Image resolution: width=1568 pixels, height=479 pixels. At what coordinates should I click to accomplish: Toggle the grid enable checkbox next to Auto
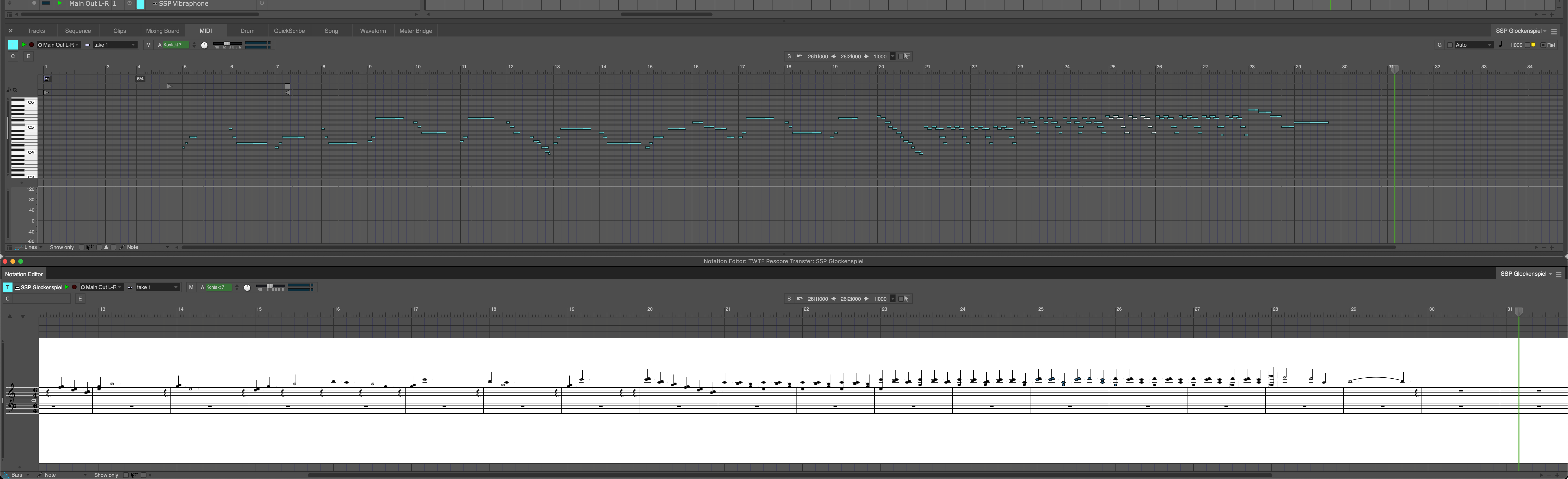pyautogui.click(x=1450, y=45)
